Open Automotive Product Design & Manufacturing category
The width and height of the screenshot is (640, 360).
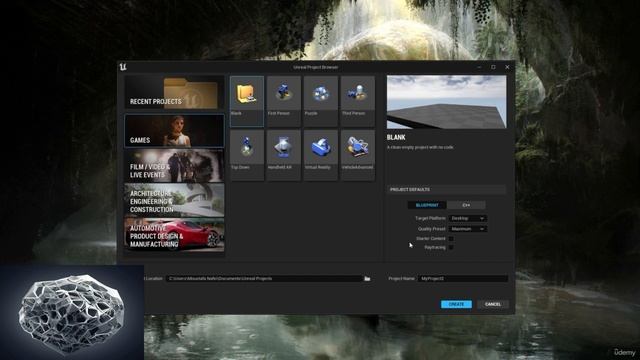(x=174, y=235)
